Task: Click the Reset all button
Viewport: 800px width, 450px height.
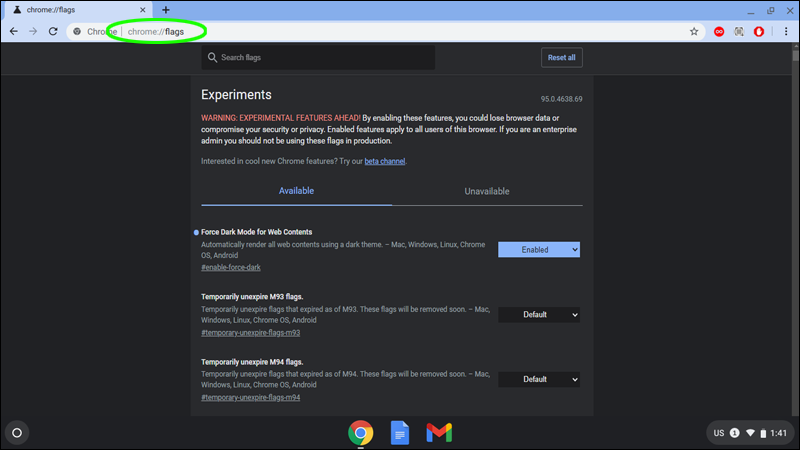Action: 562,58
